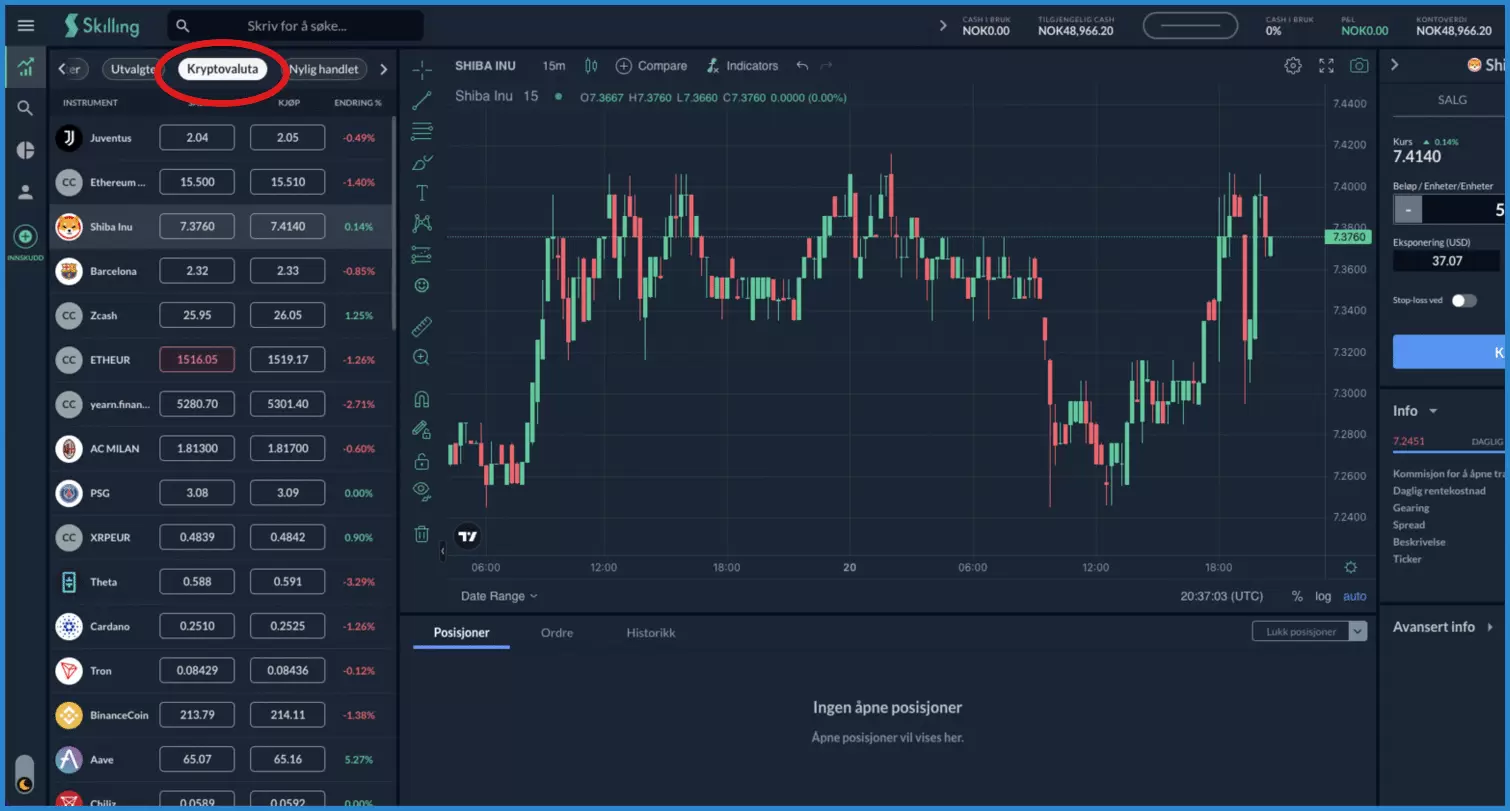Toggle hide all drawings eye icon
The width and height of the screenshot is (1510, 811).
click(x=422, y=491)
